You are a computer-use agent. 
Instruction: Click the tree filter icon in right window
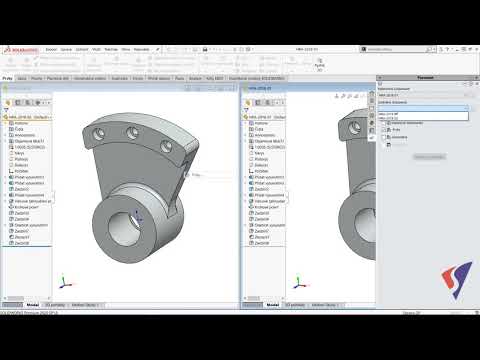[x=246, y=110]
